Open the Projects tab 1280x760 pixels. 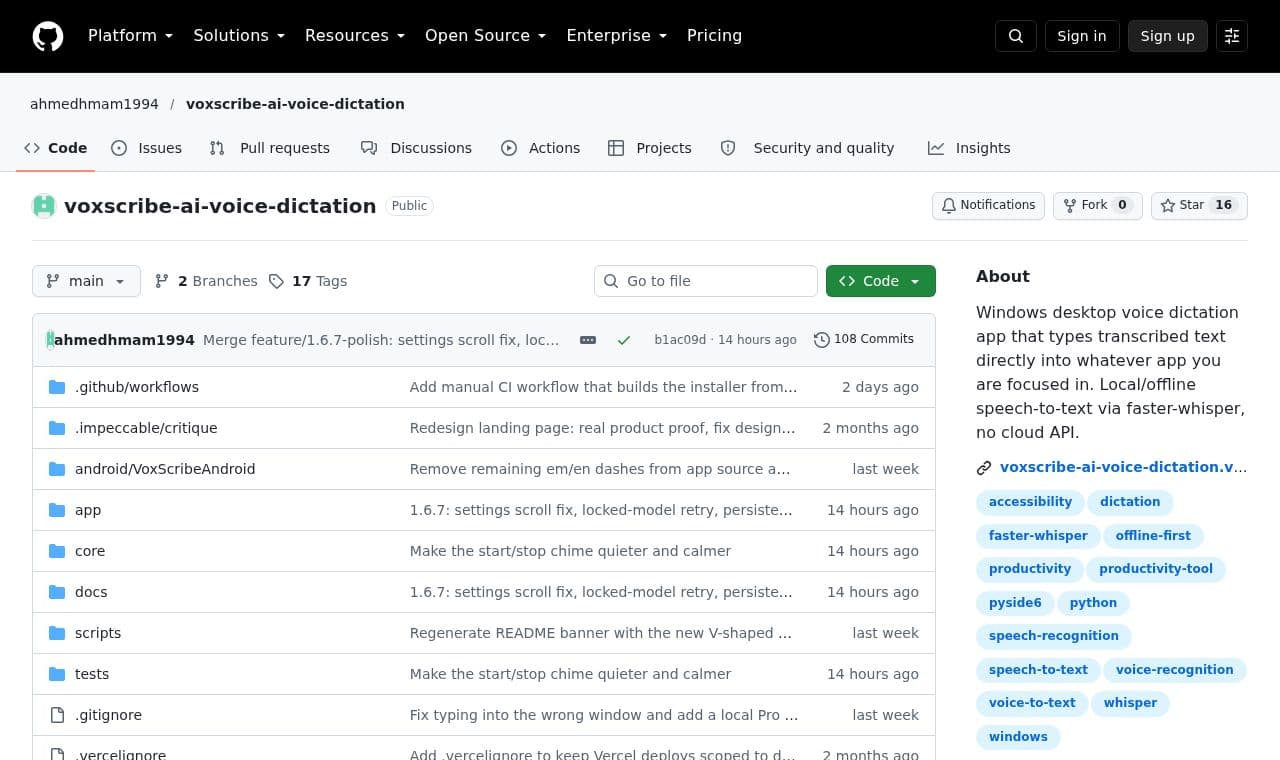pos(650,148)
